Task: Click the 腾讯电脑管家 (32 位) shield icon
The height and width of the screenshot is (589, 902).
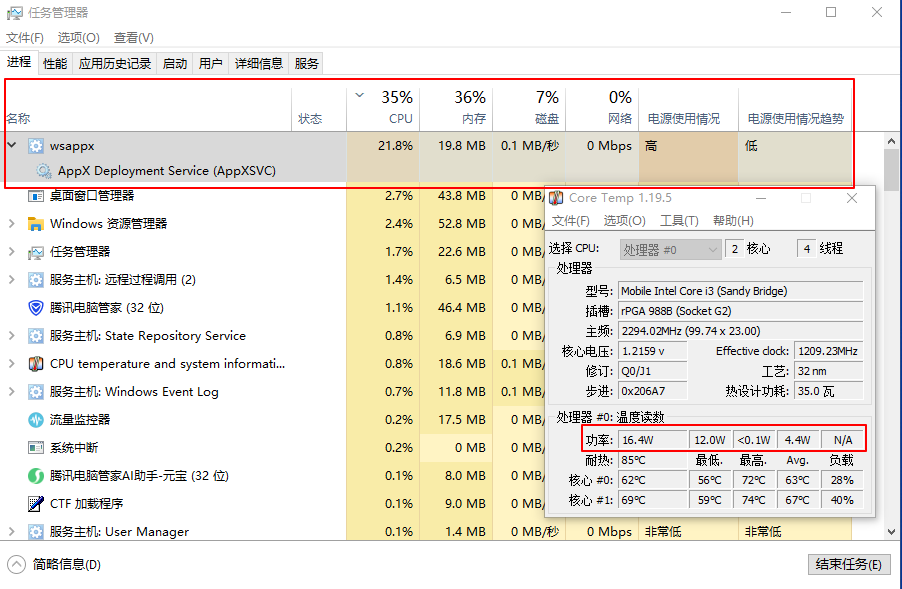Action: [x=36, y=308]
